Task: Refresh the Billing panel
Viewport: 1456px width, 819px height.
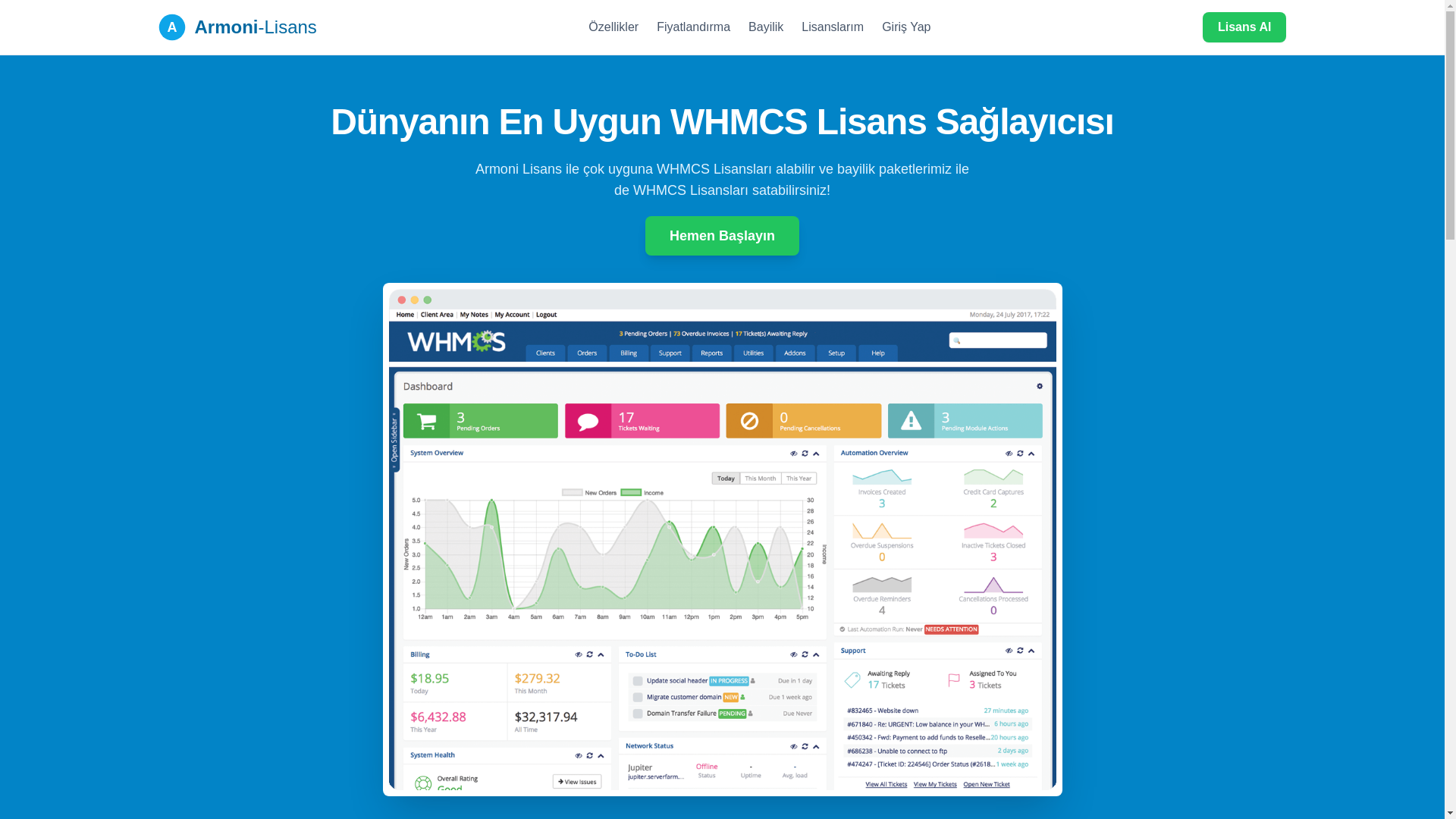Action: [x=589, y=654]
